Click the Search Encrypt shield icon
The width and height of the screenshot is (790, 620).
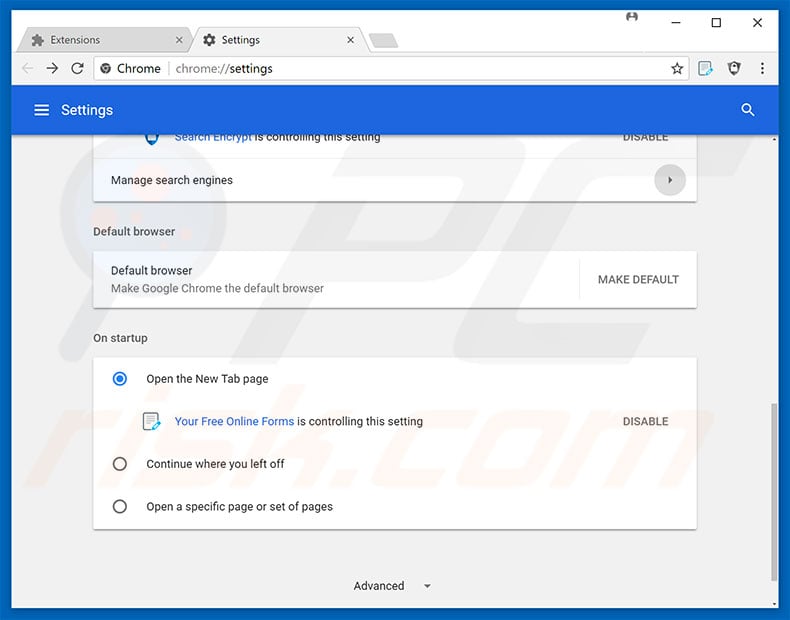tap(152, 139)
